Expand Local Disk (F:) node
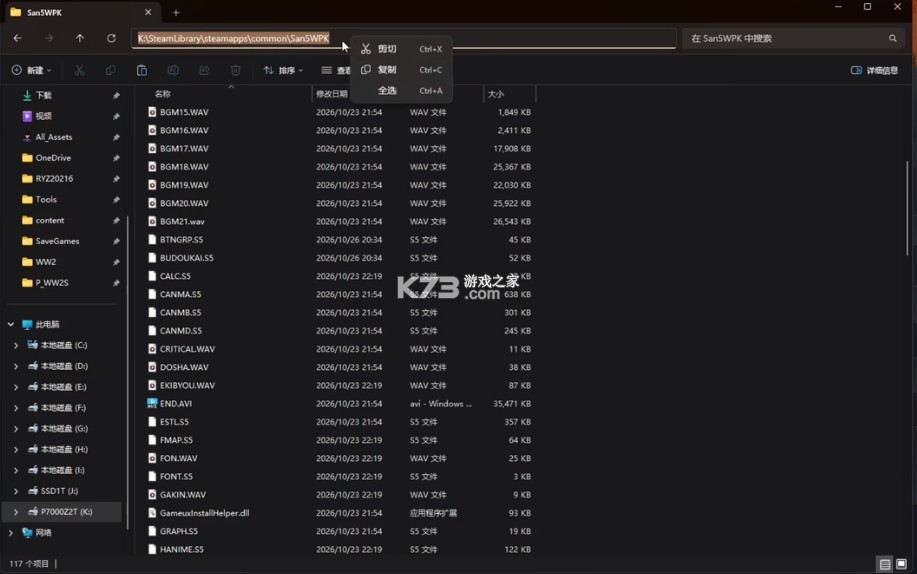This screenshot has height=574, width=917. click(16, 408)
